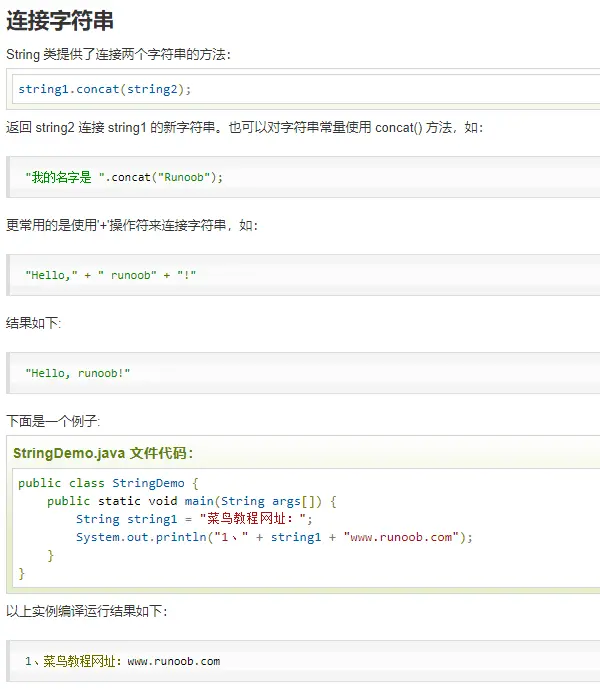The width and height of the screenshot is (600, 689).
Task: Click the "www.runoob.com" string in code
Action: tap(401, 537)
